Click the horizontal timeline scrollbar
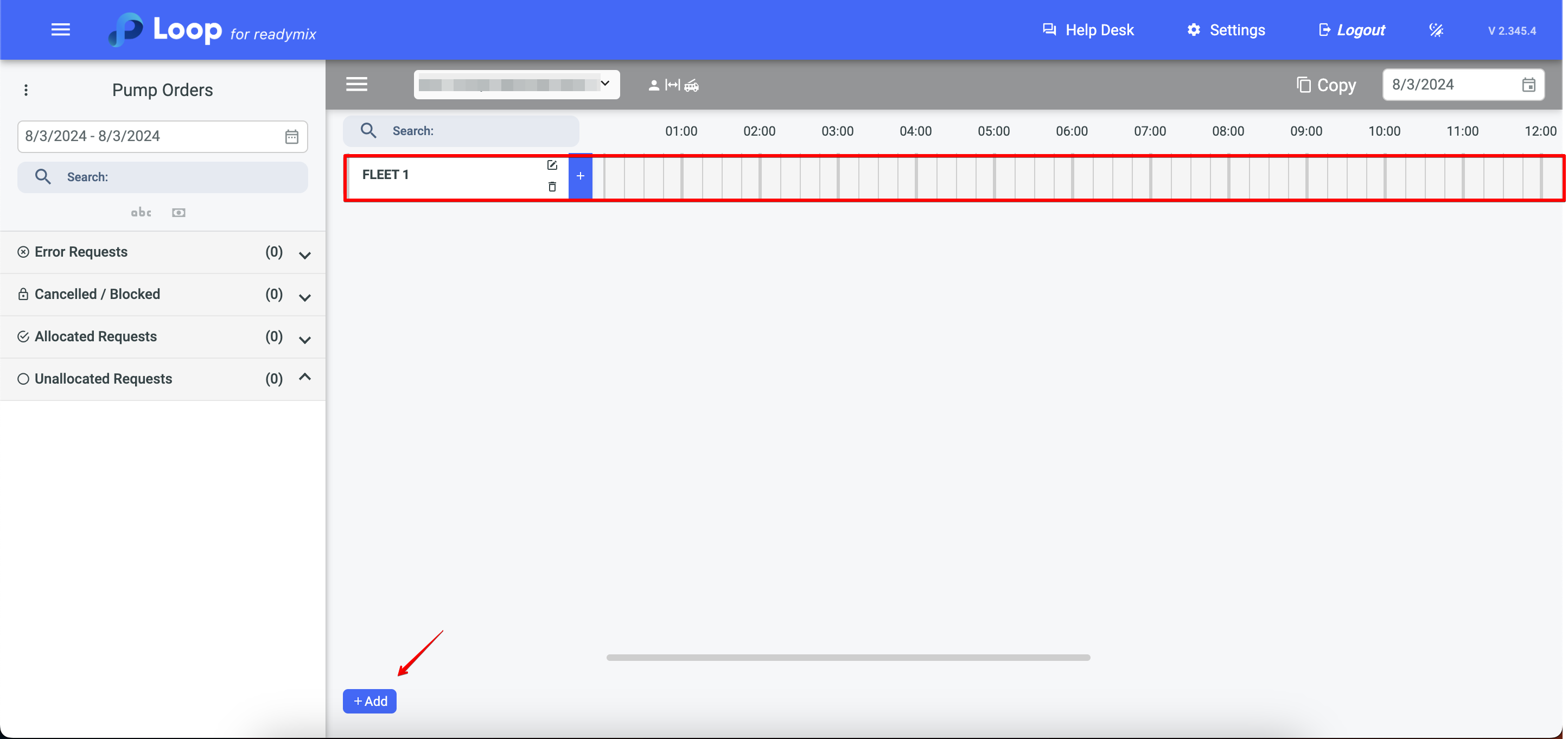 848,658
